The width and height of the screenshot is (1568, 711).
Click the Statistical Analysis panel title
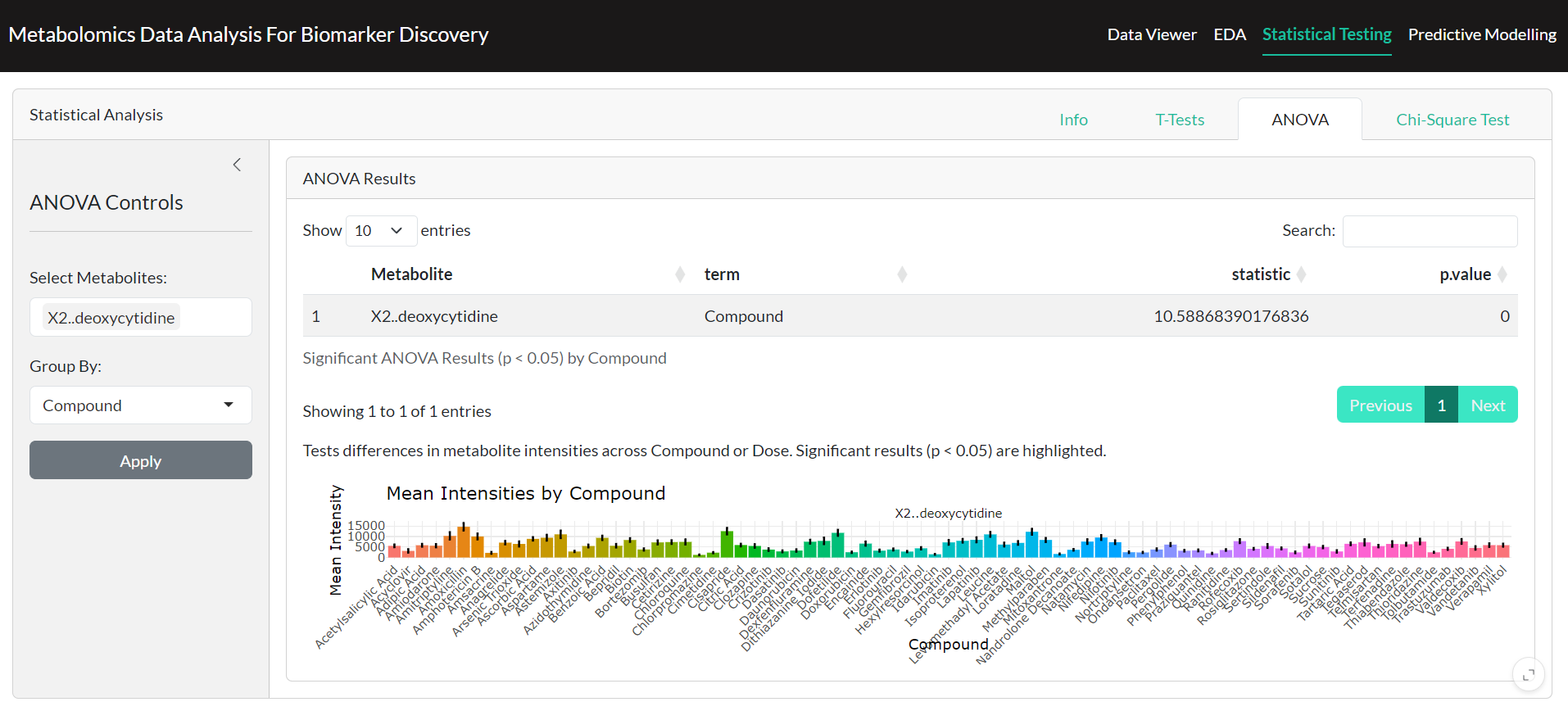96,115
